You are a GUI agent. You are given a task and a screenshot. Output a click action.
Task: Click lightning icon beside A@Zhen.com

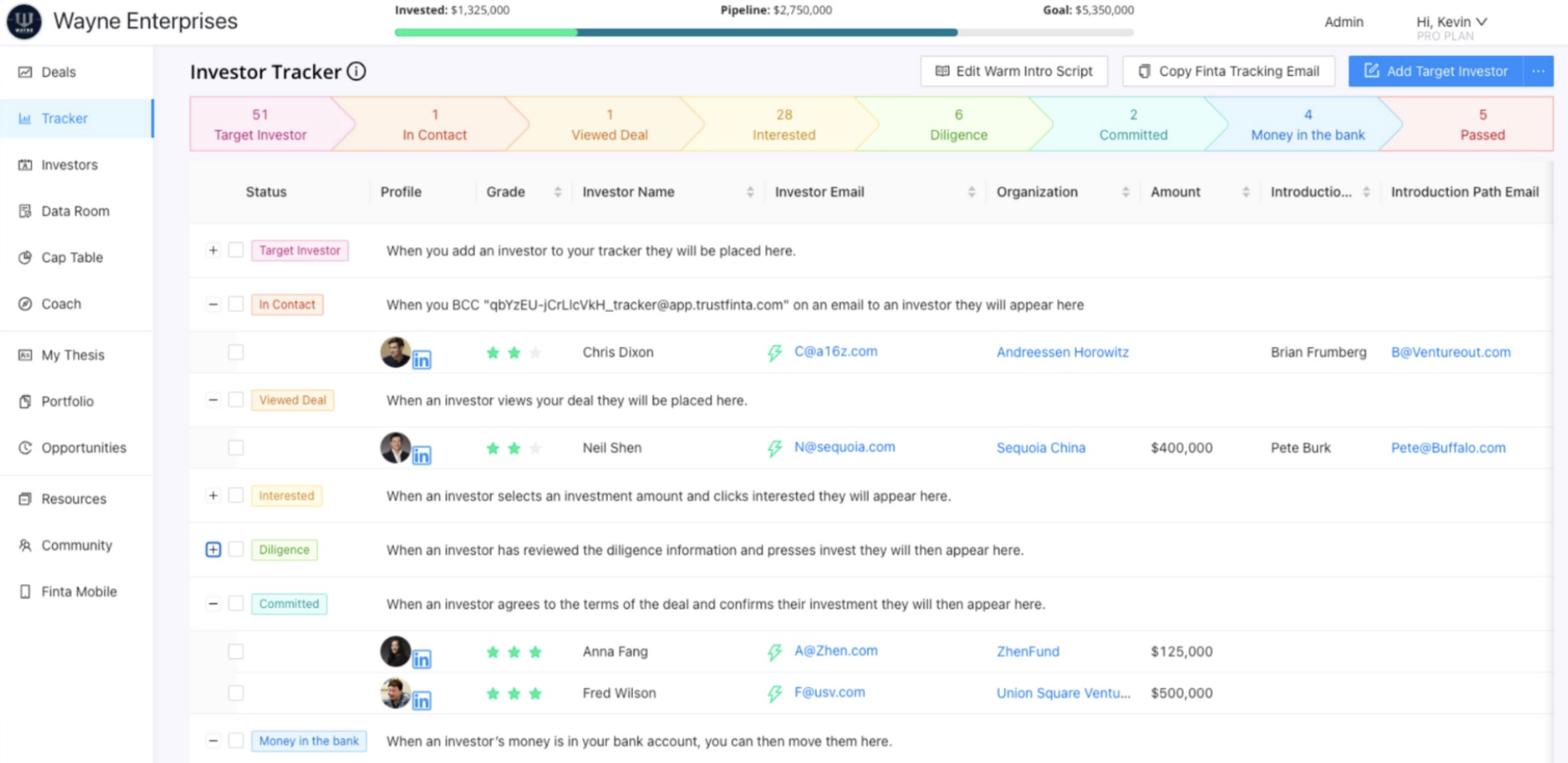coord(774,653)
